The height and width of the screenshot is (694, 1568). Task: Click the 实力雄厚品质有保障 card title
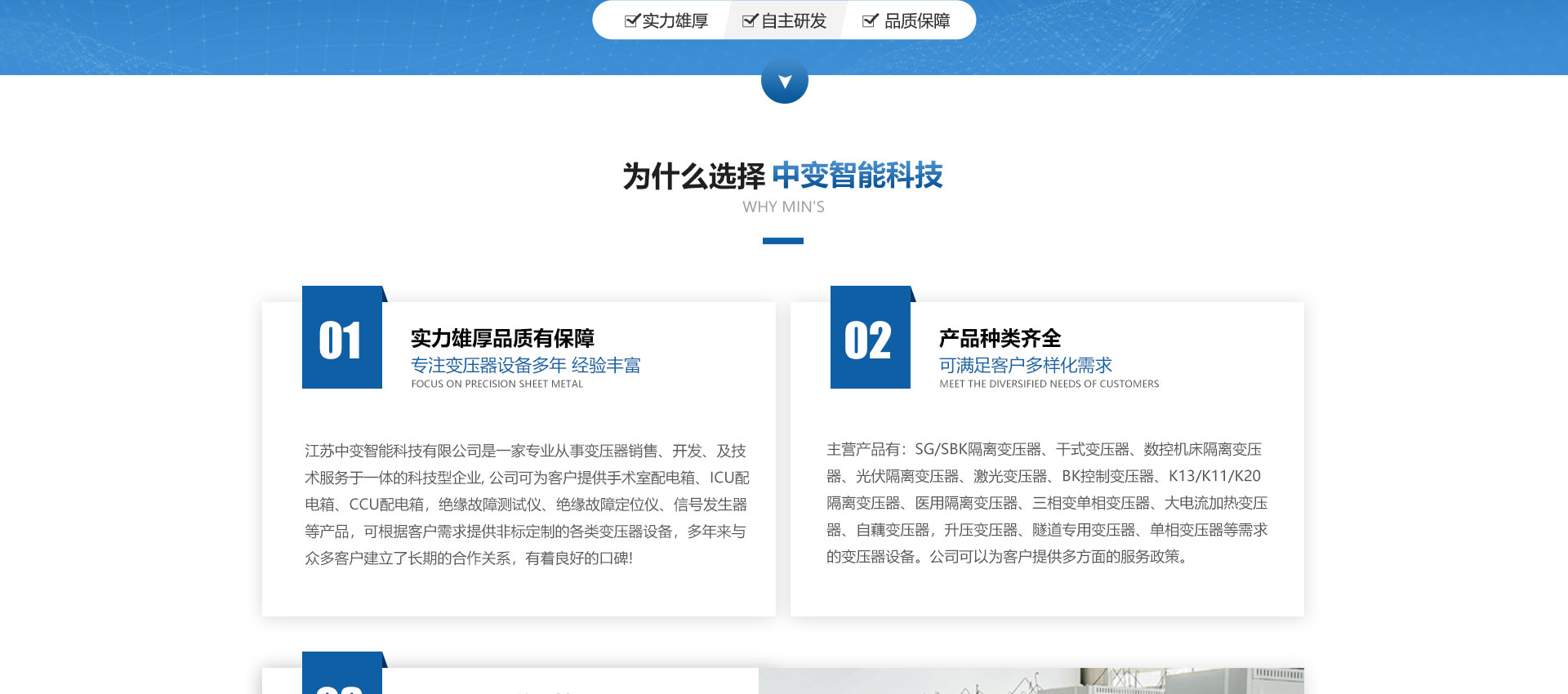click(502, 338)
